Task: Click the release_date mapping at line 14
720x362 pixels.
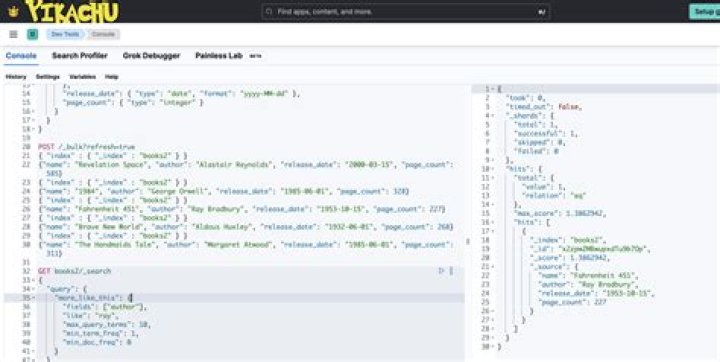Action: 180,94
